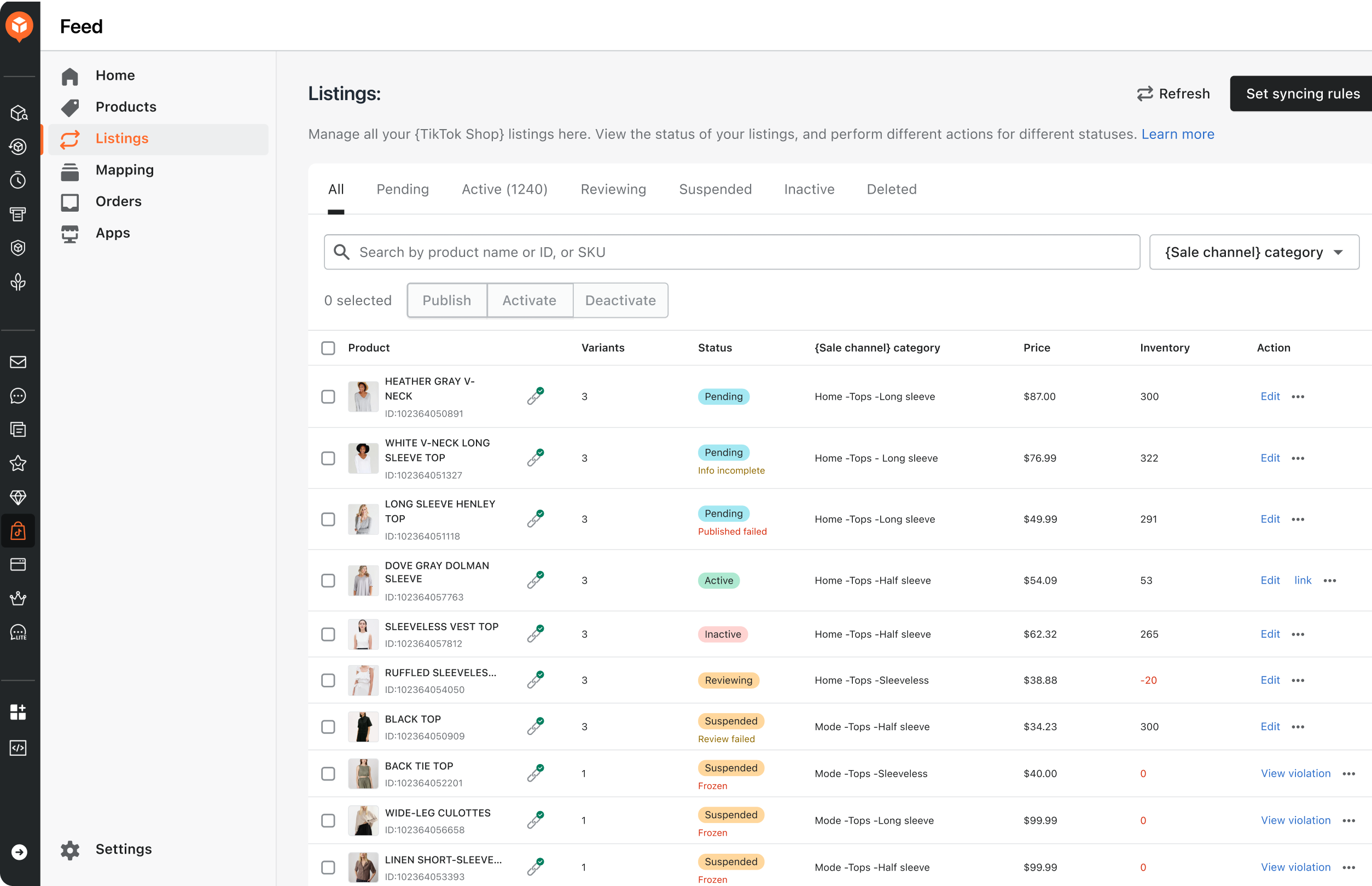This screenshot has width=1372, height=886.
Task: Open more options for Dove Gray Dolman
Action: click(x=1329, y=580)
